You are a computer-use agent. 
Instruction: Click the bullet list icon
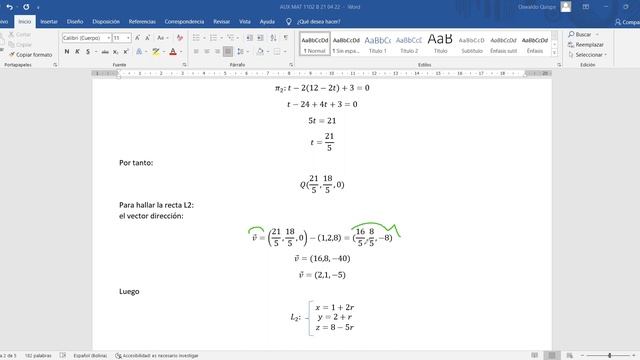(196, 38)
